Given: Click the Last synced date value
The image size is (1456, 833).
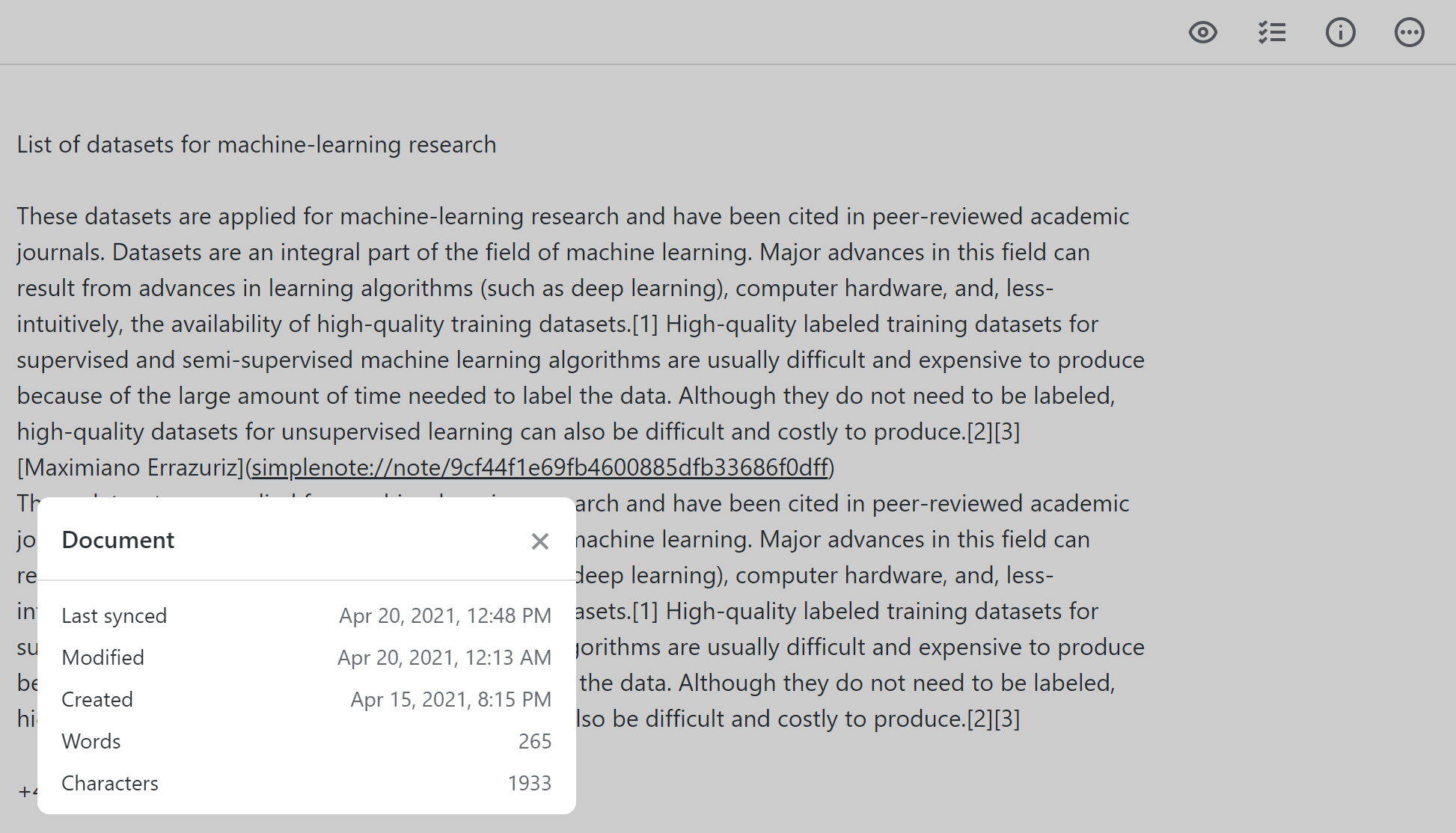Looking at the screenshot, I should tap(445, 615).
